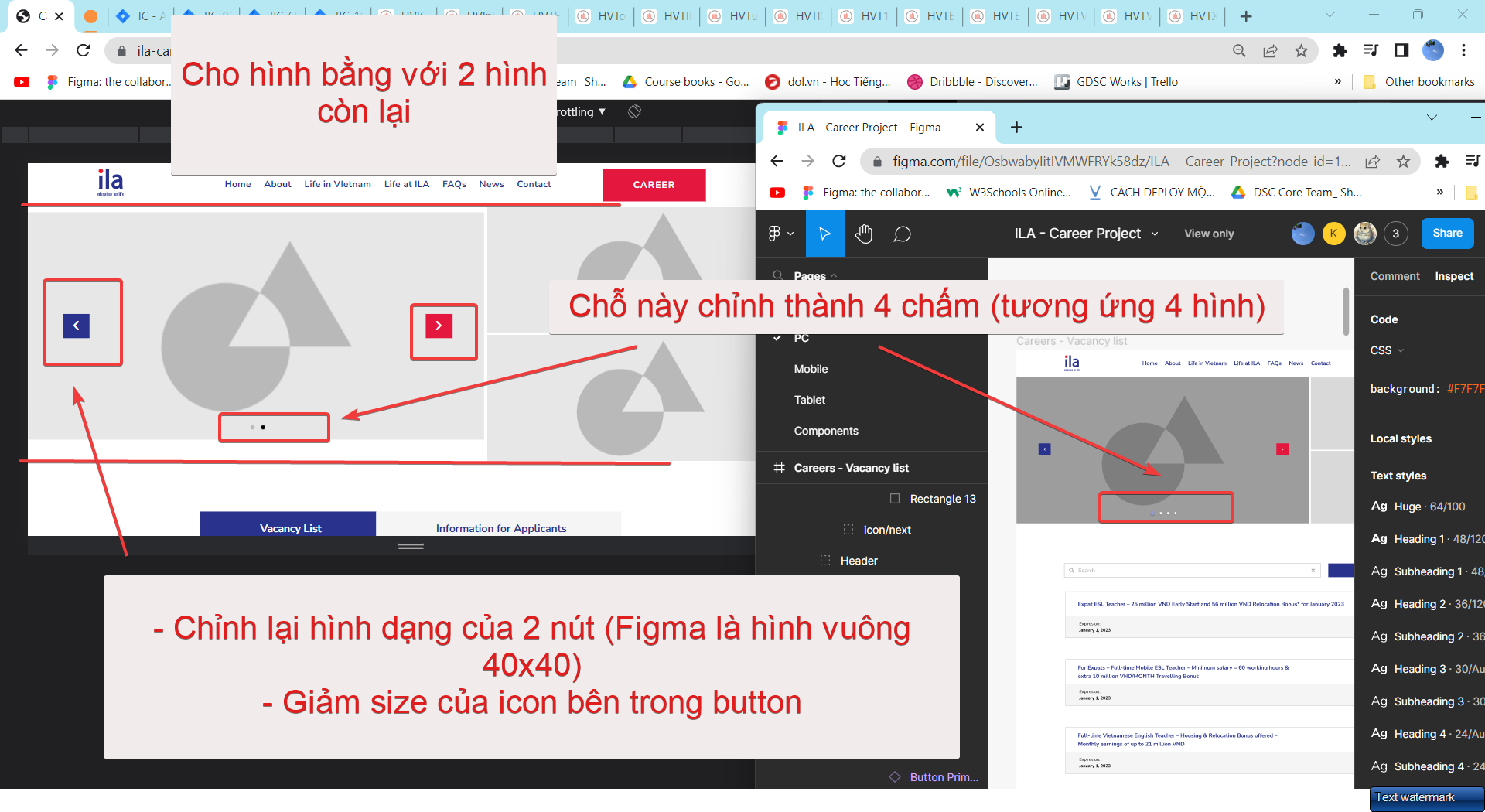1485x812 pixels.
Task: Select the Comment bubble tool in Figma
Action: tap(902, 234)
